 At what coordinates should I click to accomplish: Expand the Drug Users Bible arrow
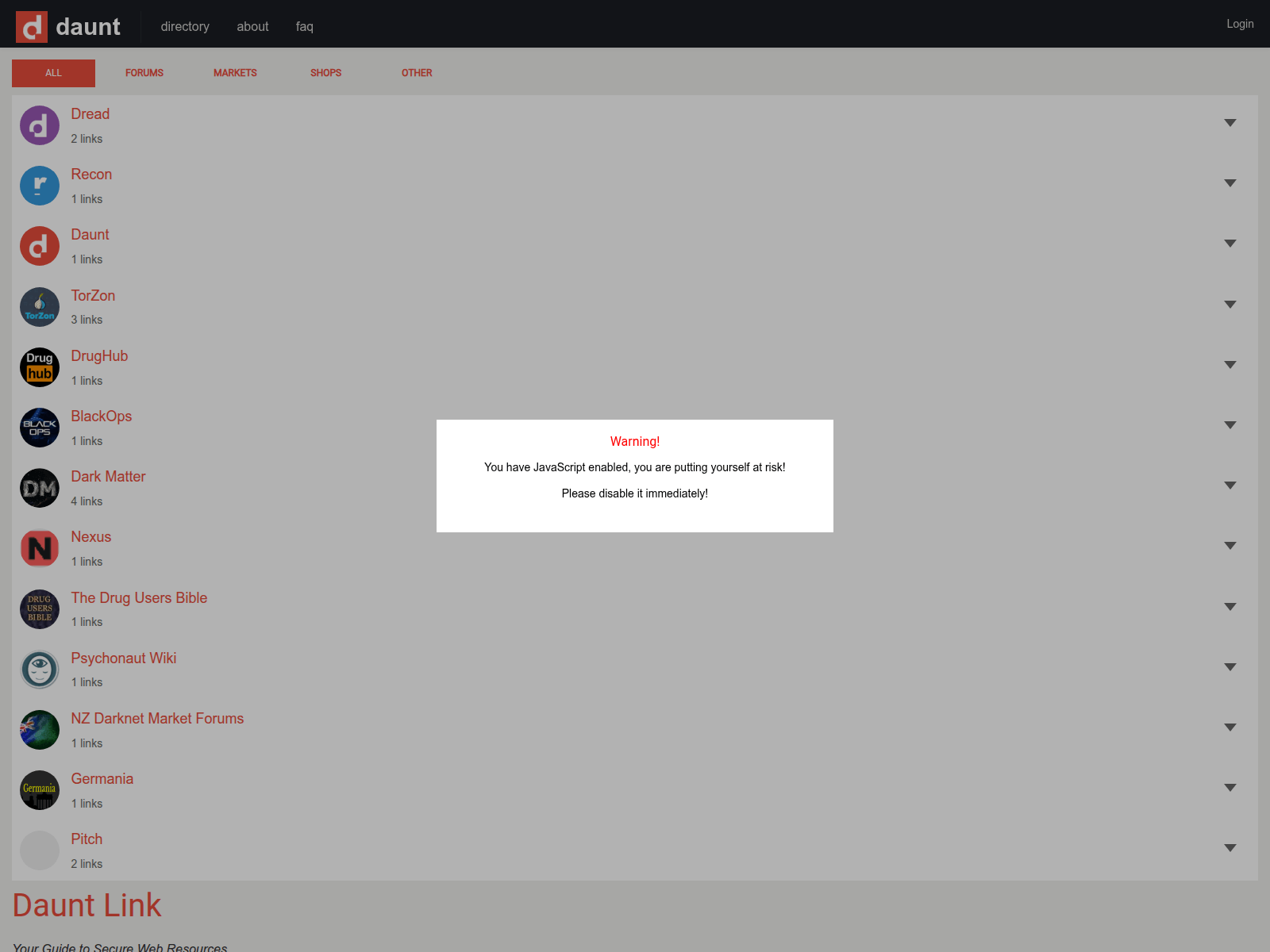point(1230,607)
